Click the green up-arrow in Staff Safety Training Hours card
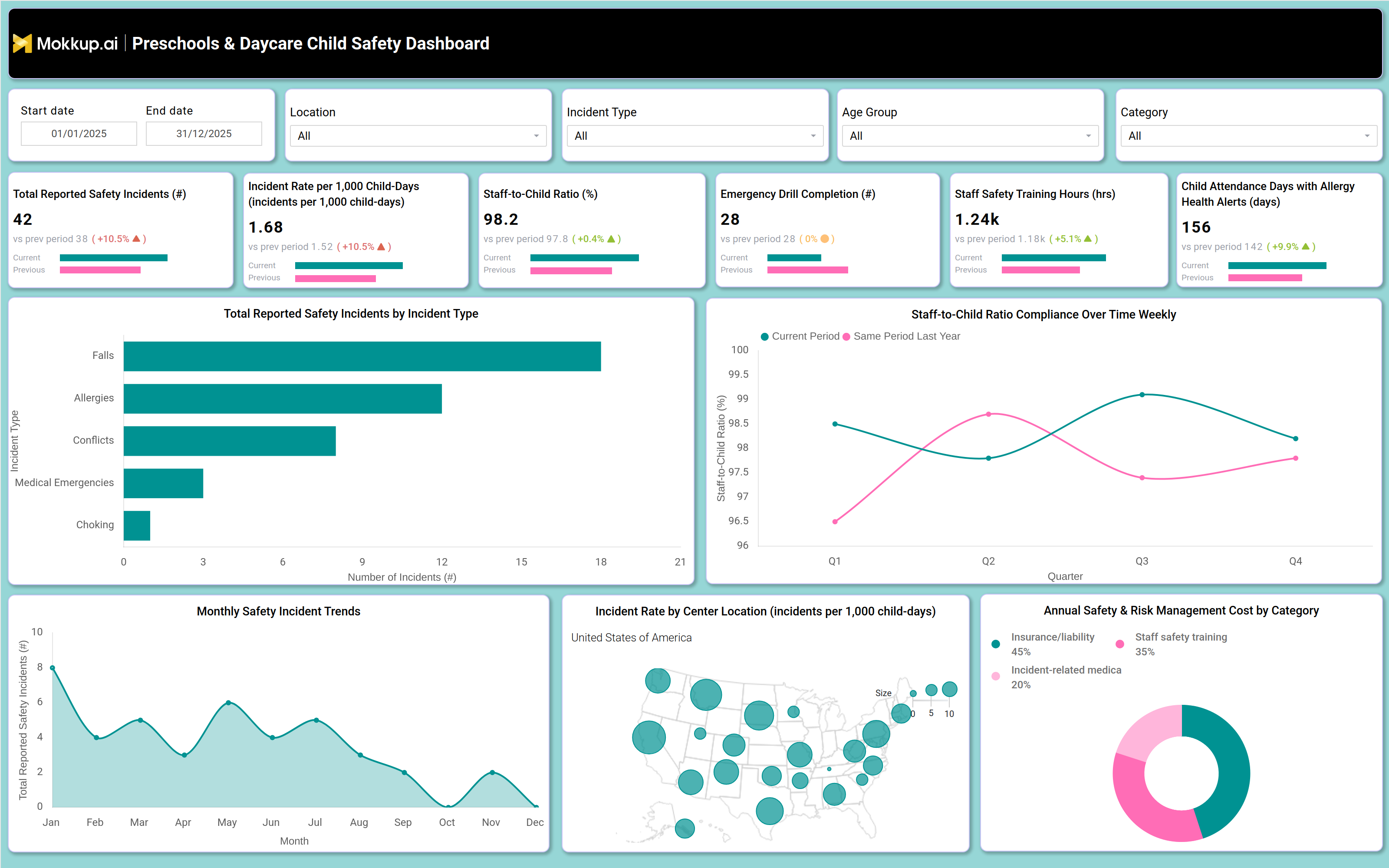The height and width of the screenshot is (868, 1389). point(1088,239)
